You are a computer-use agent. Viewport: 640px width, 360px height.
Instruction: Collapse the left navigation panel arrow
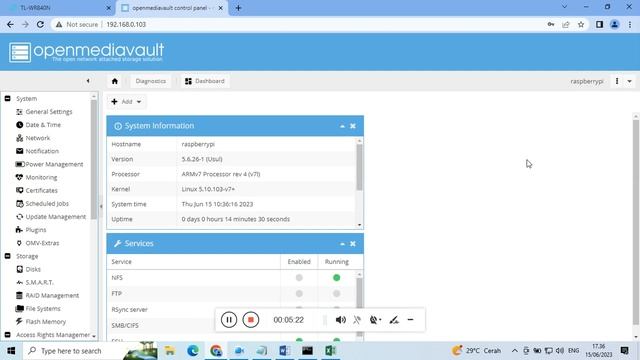88,81
